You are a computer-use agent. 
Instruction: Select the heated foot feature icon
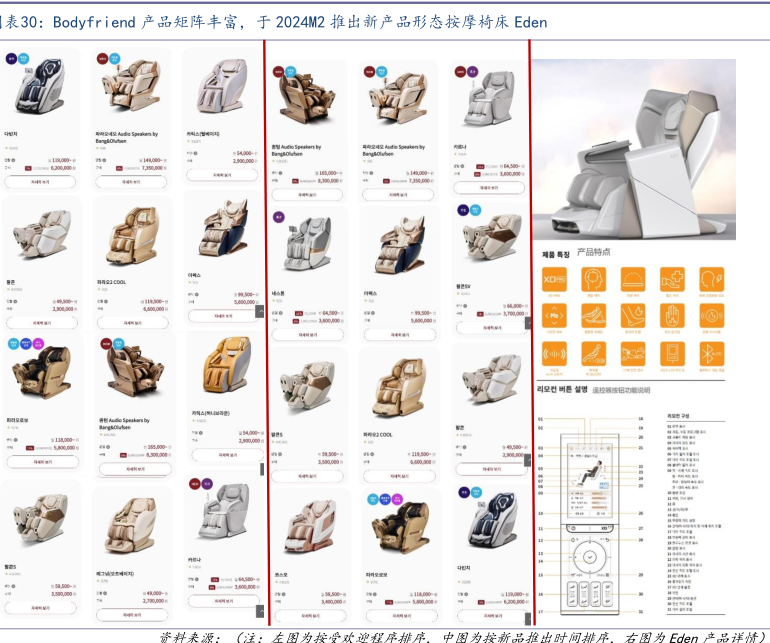(632, 315)
